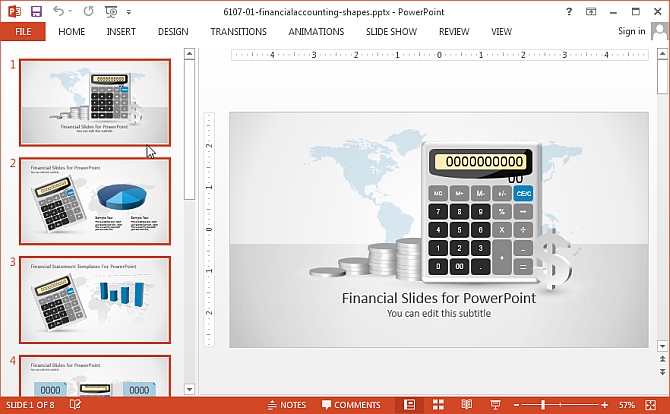Go to previous slide double-arrow button
Viewport: 670px width, 414px height.
(x=662, y=359)
